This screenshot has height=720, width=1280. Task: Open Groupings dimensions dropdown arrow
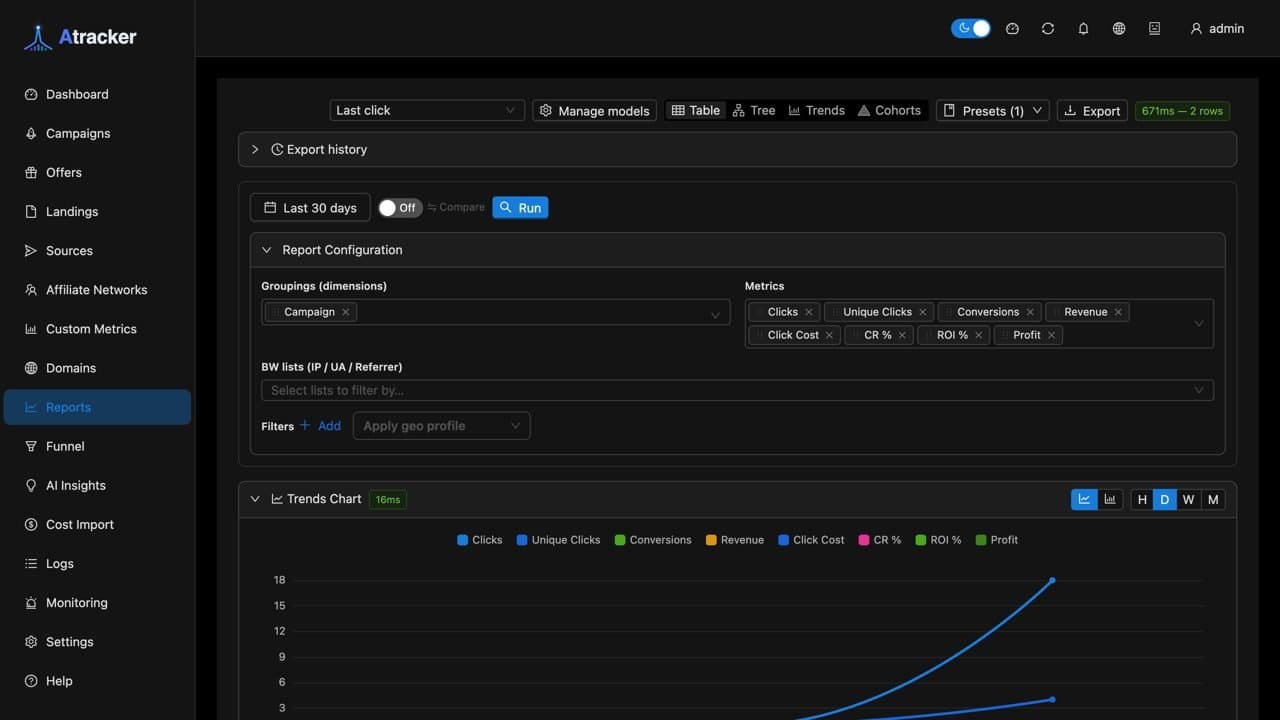715,315
